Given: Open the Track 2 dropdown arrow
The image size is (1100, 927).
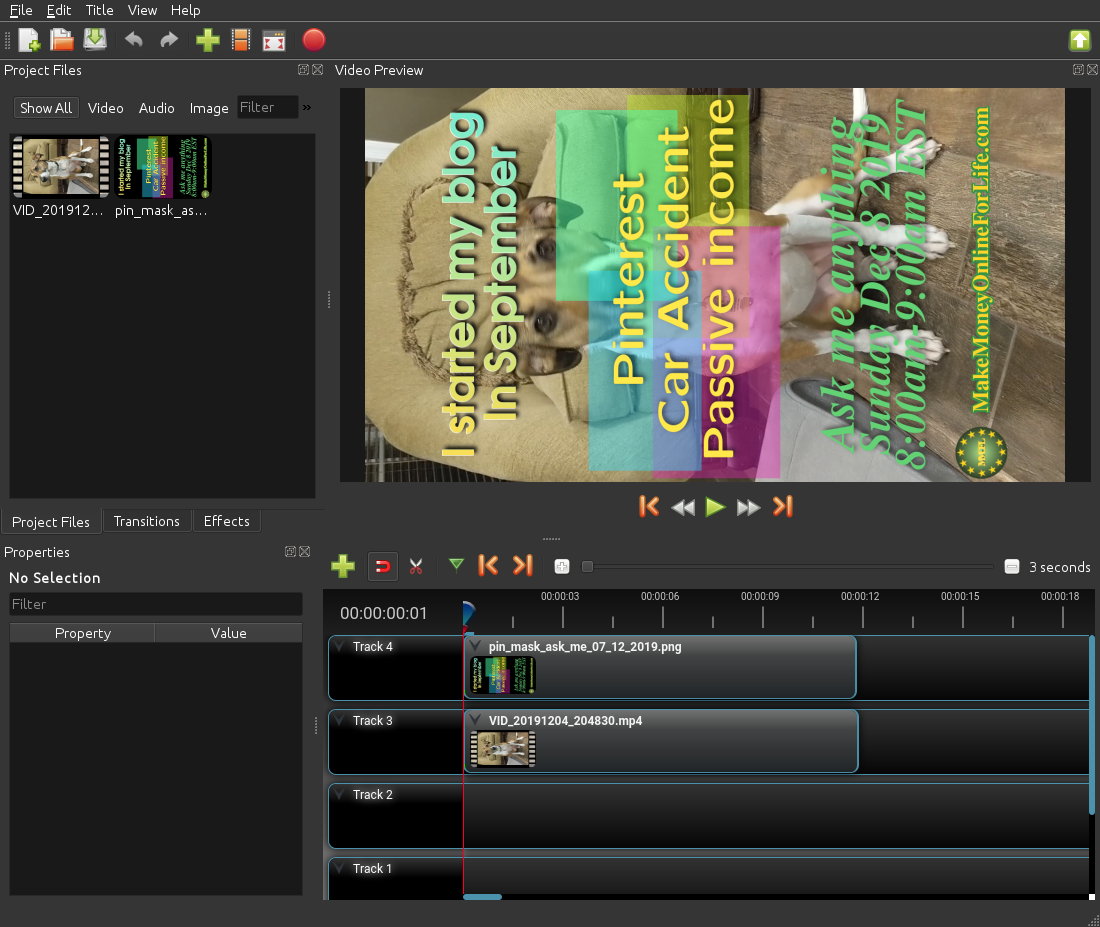Looking at the screenshot, I should [x=340, y=794].
